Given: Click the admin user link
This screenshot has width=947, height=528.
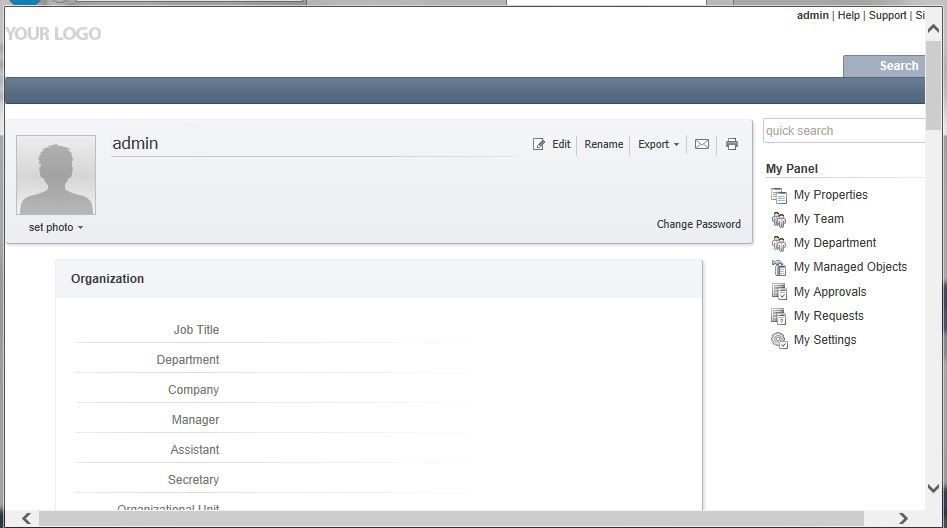Looking at the screenshot, I should click(812, 15).
